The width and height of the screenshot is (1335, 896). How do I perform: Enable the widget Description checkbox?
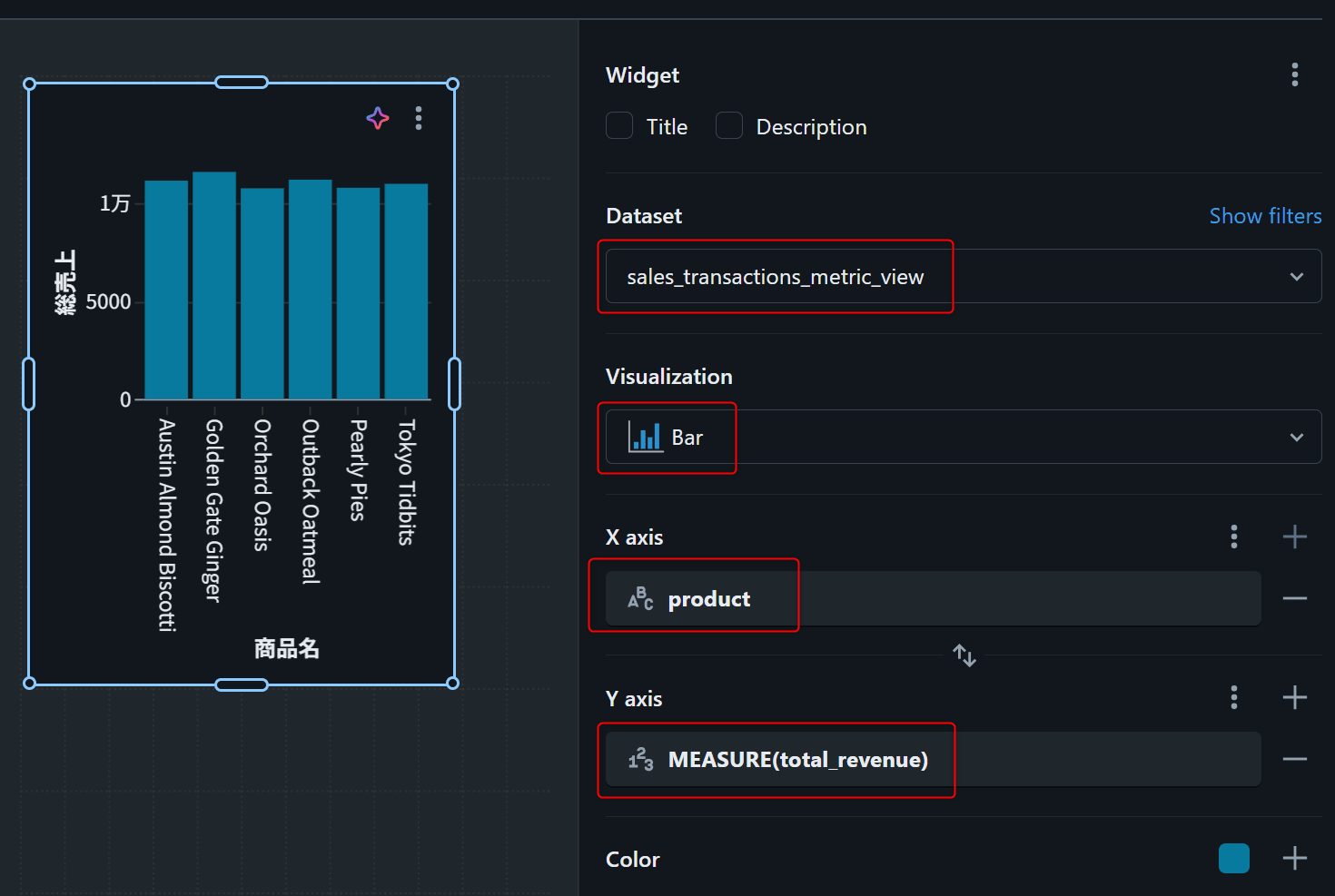pos(729,126)
